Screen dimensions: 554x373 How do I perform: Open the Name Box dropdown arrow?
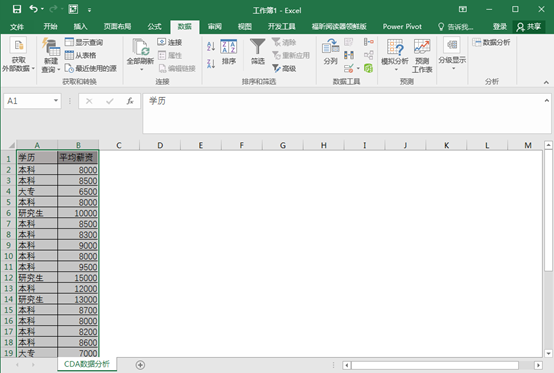coord(56,101)
